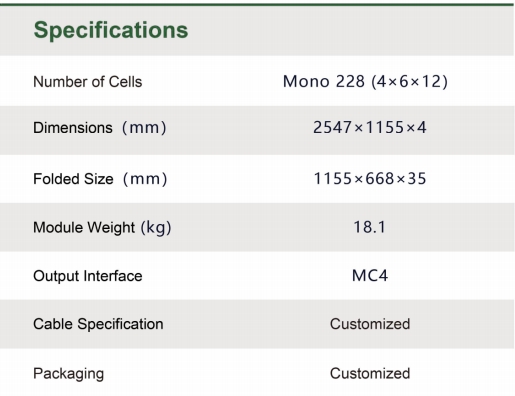Select the Number of Cells label
Viewport: 515px width, 396px height.
(x=88, y=82)
